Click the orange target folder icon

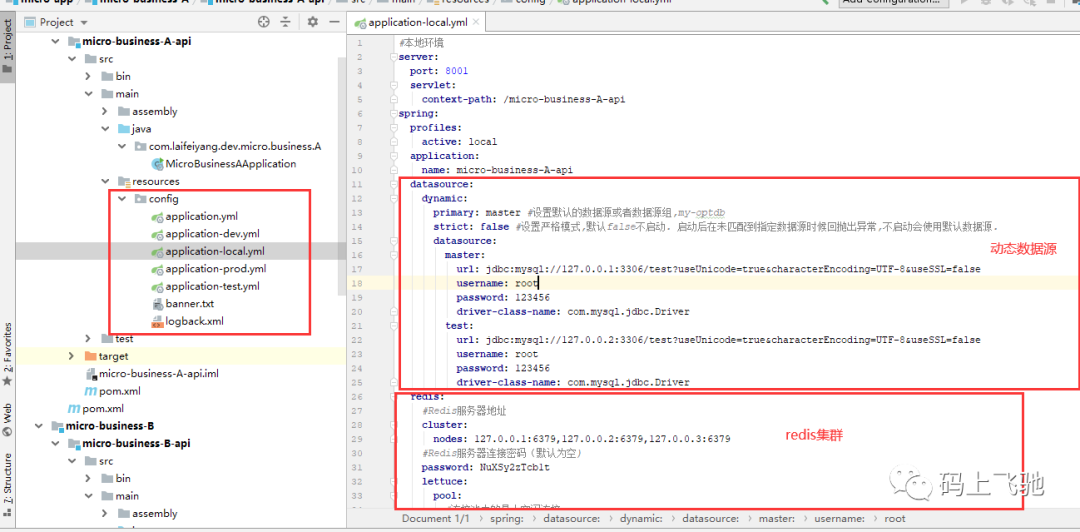90,356
